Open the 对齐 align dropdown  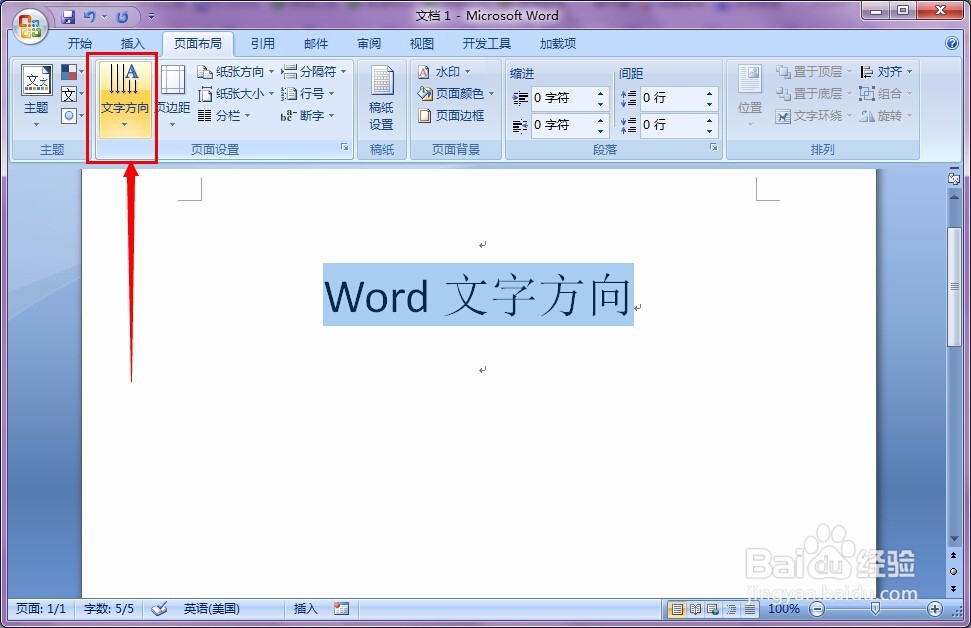coord(886,72)
